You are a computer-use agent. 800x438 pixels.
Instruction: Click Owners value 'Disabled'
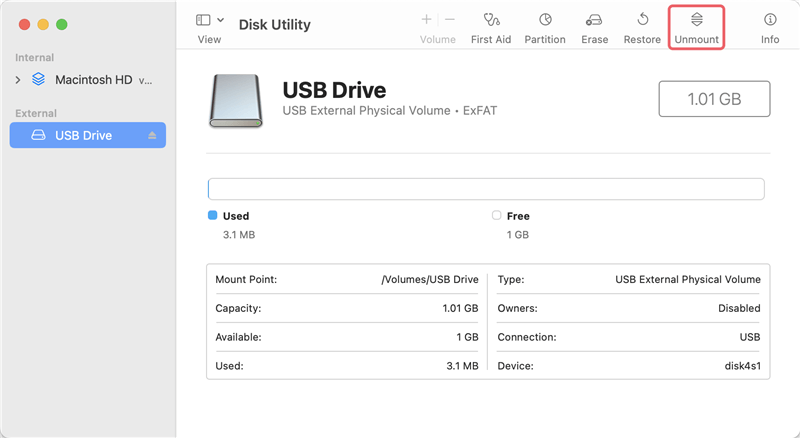[x=739, y=308]
